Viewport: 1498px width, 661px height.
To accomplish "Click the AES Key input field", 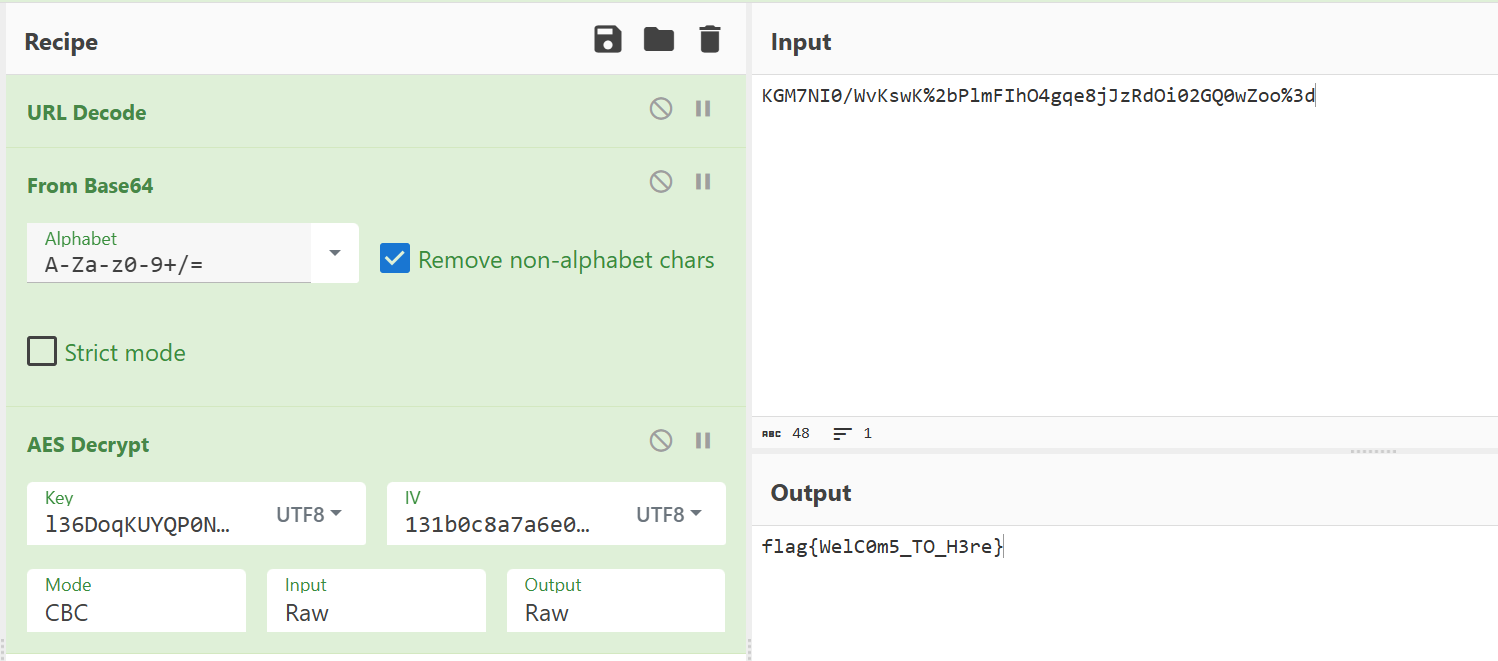I will coord(140,524).
